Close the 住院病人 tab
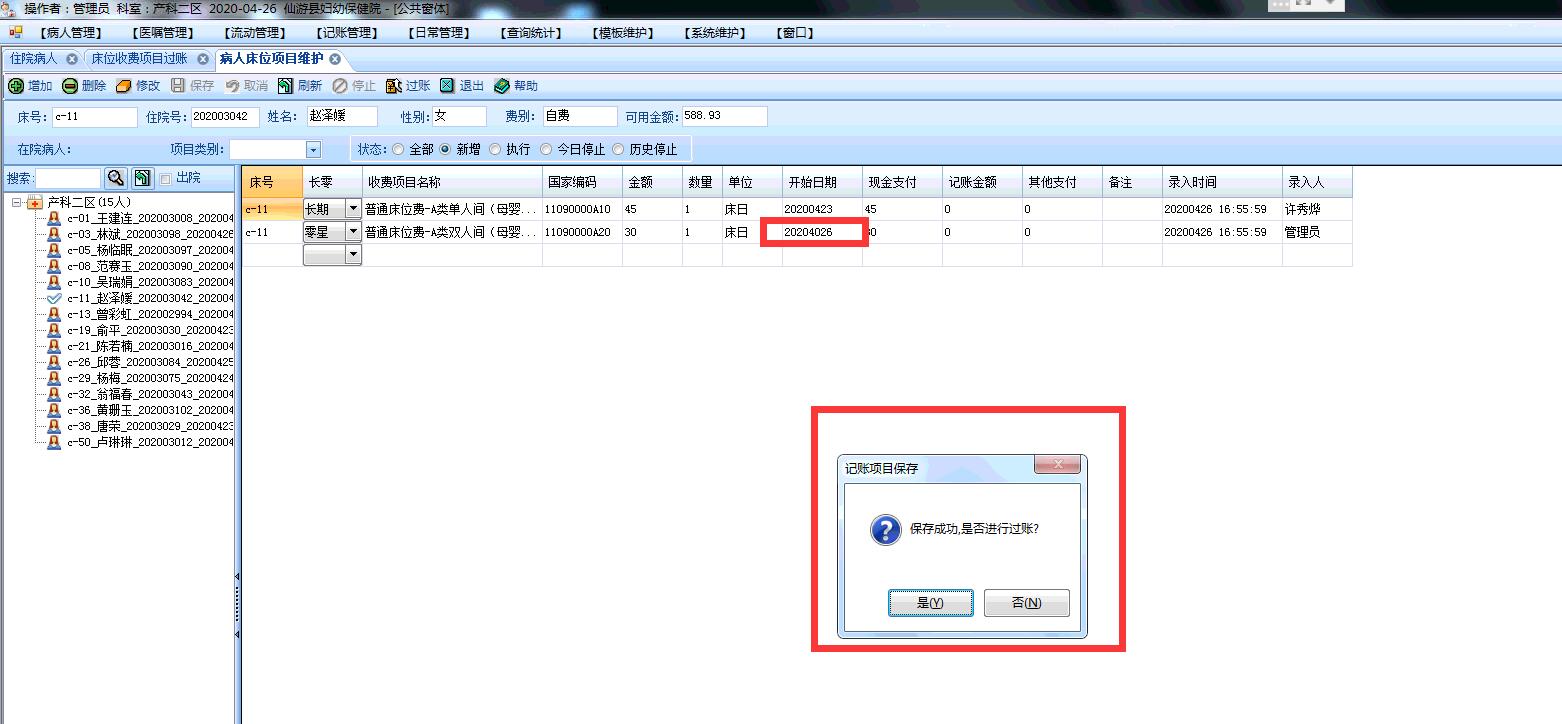 (x=72, y=59)
